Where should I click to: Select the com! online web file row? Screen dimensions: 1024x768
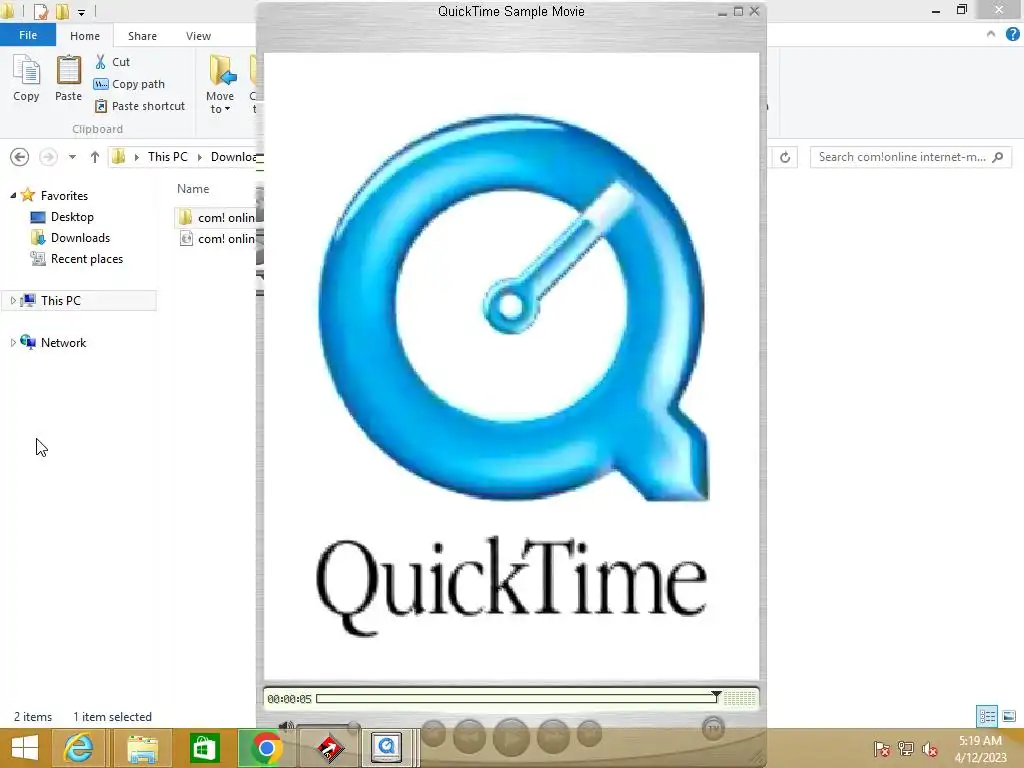click(x=217, y=238)
